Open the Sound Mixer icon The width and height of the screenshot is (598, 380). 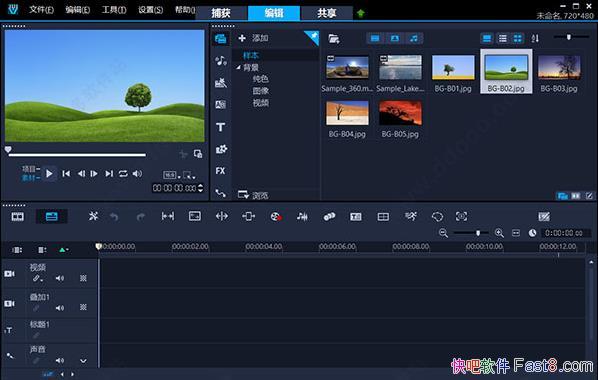302,217
